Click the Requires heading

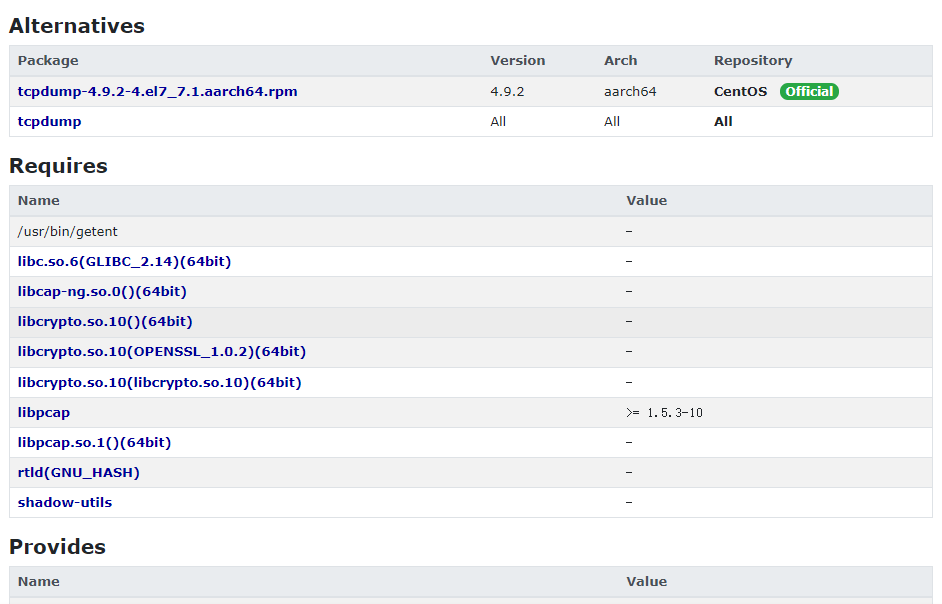pyautogui.click(x=58, y=166)
